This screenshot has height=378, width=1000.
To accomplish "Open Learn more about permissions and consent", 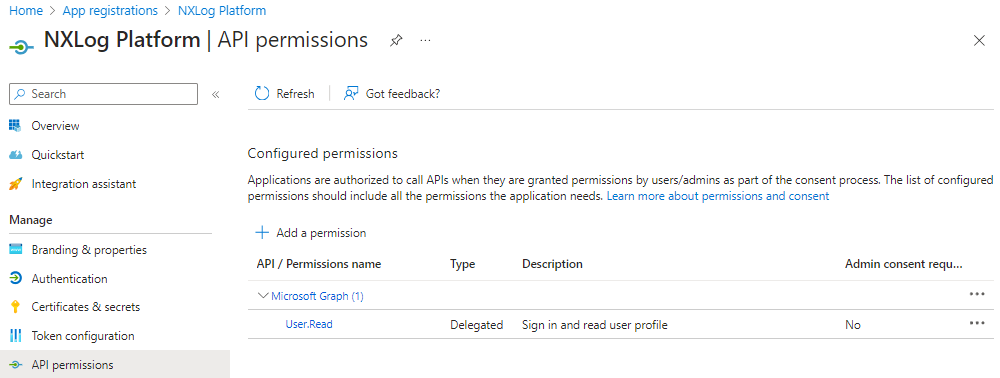I will point(717,196).
